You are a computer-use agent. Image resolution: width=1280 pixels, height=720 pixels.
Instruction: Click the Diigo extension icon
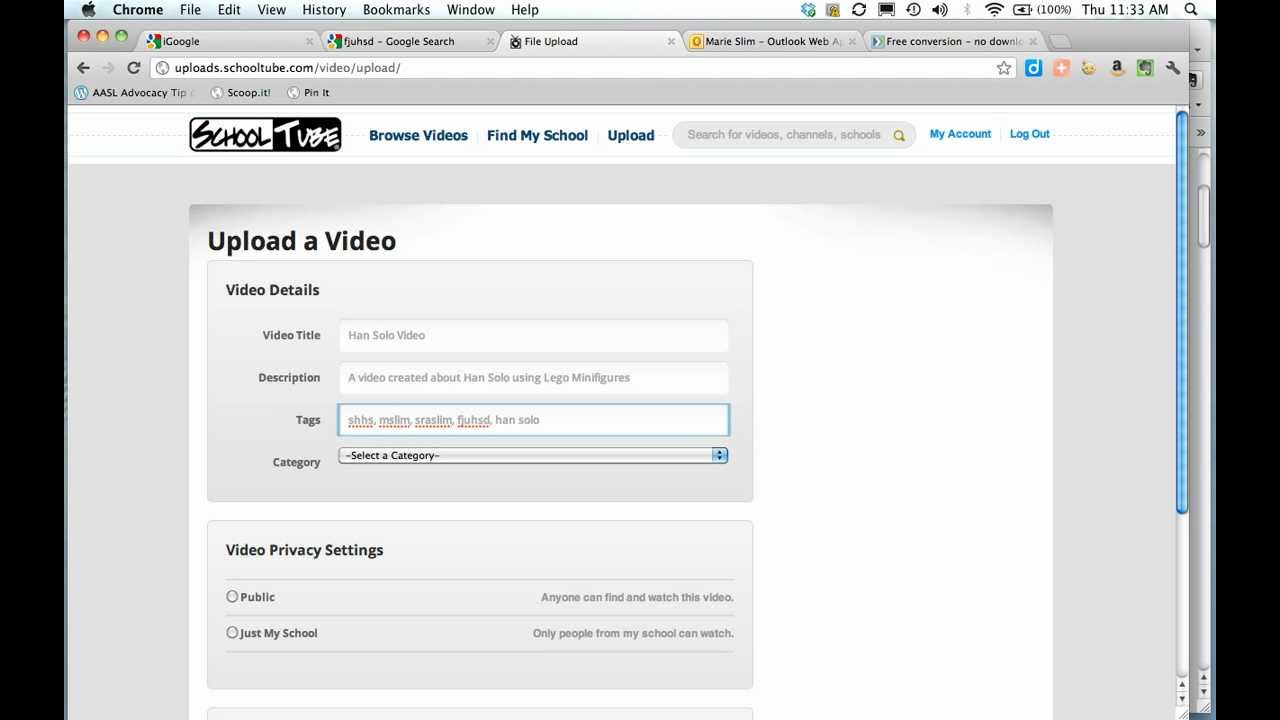[1033, 68]
